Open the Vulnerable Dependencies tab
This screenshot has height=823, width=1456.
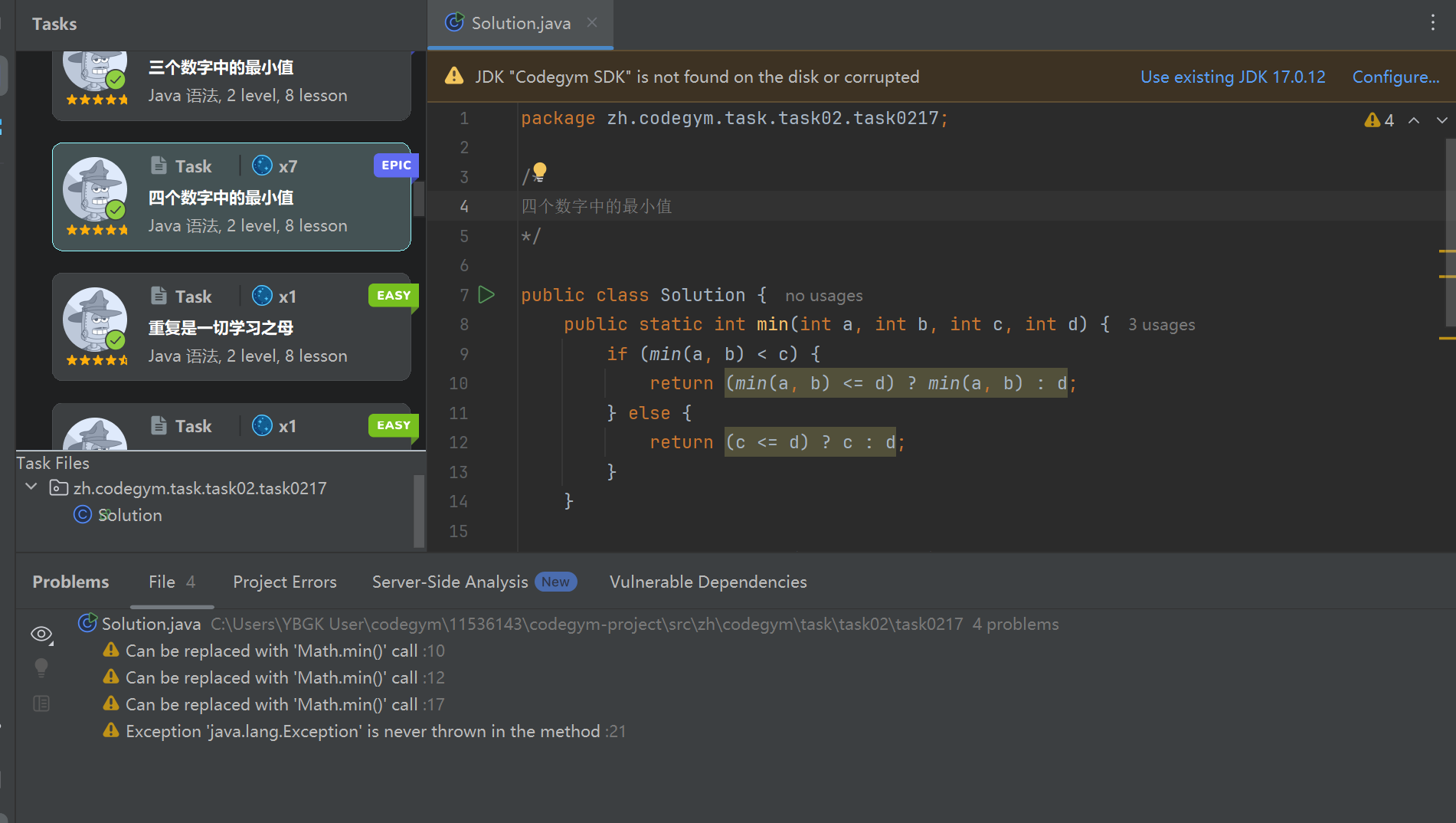pyautogui.click(x=708, y=582)
